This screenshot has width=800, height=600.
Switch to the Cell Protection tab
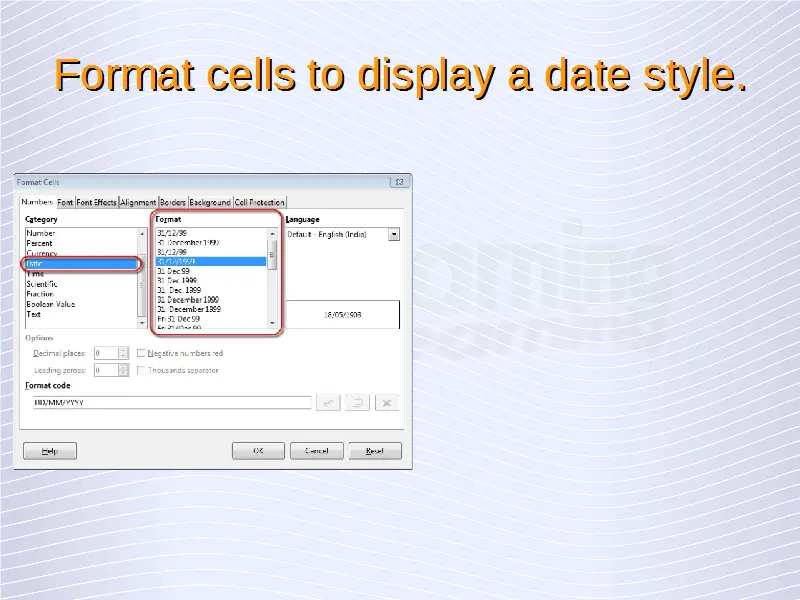coord(260,203)
